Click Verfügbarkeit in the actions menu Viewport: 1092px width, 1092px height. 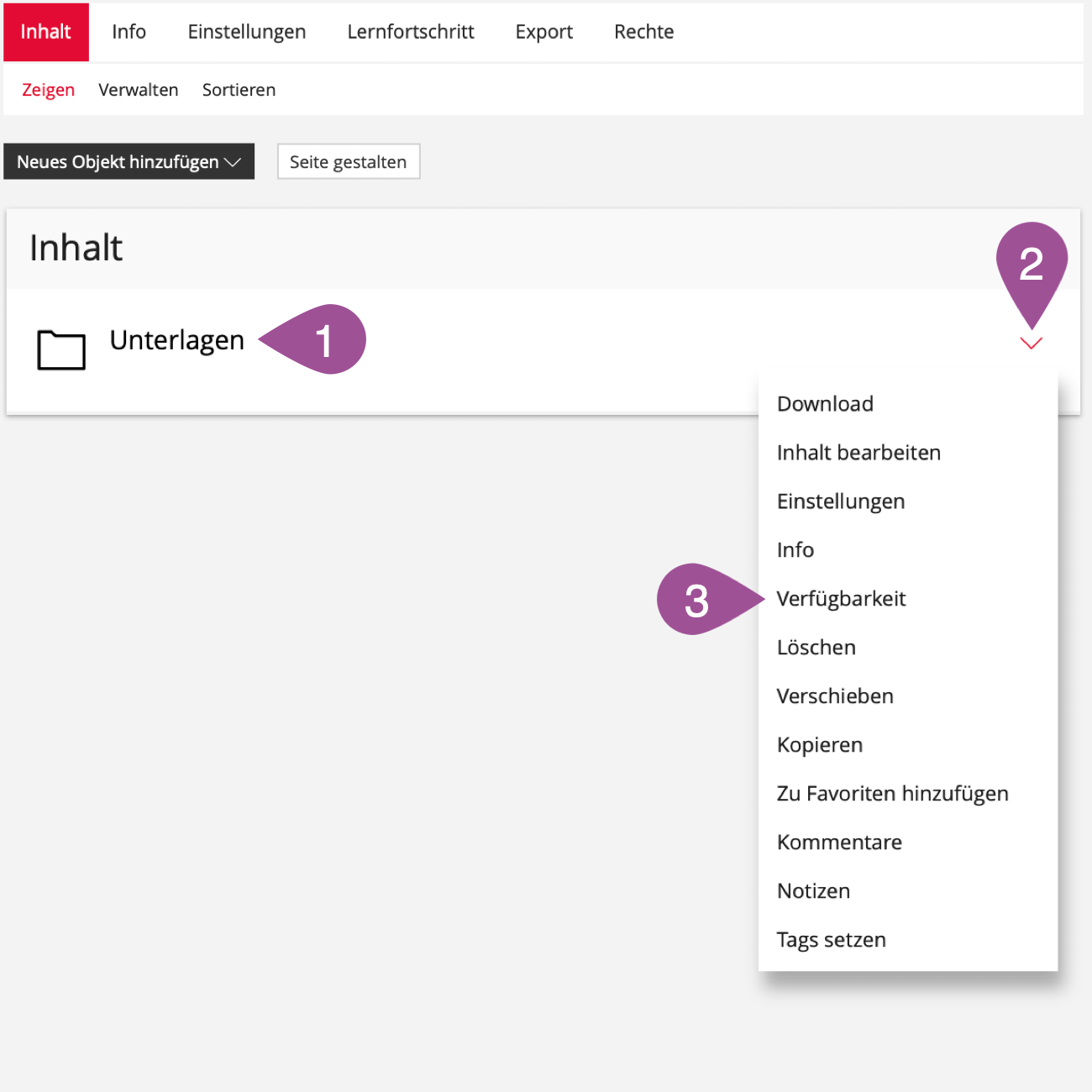[841, 599]
